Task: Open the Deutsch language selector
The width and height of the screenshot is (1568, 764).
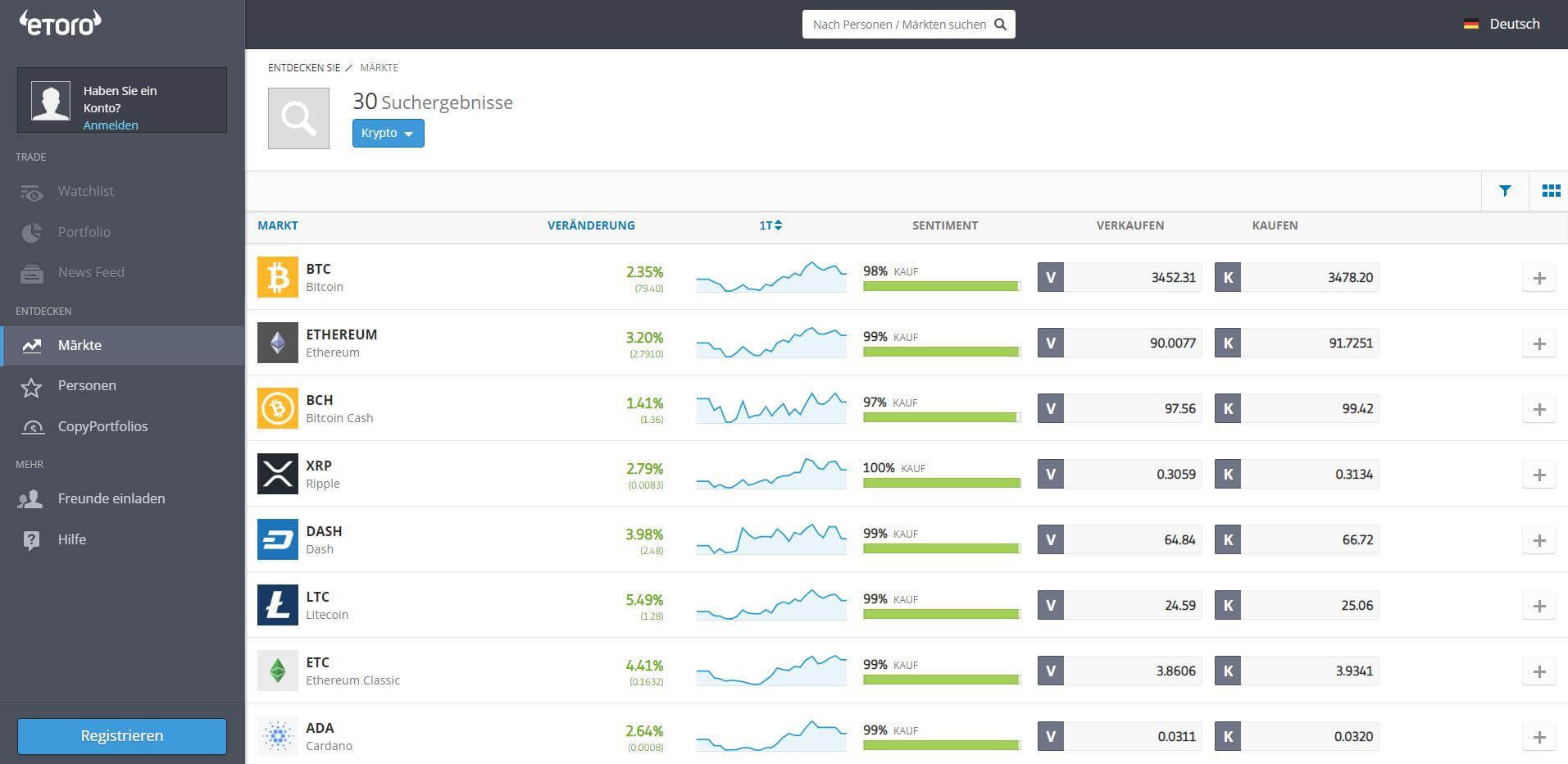Action: coord(1502,25)
